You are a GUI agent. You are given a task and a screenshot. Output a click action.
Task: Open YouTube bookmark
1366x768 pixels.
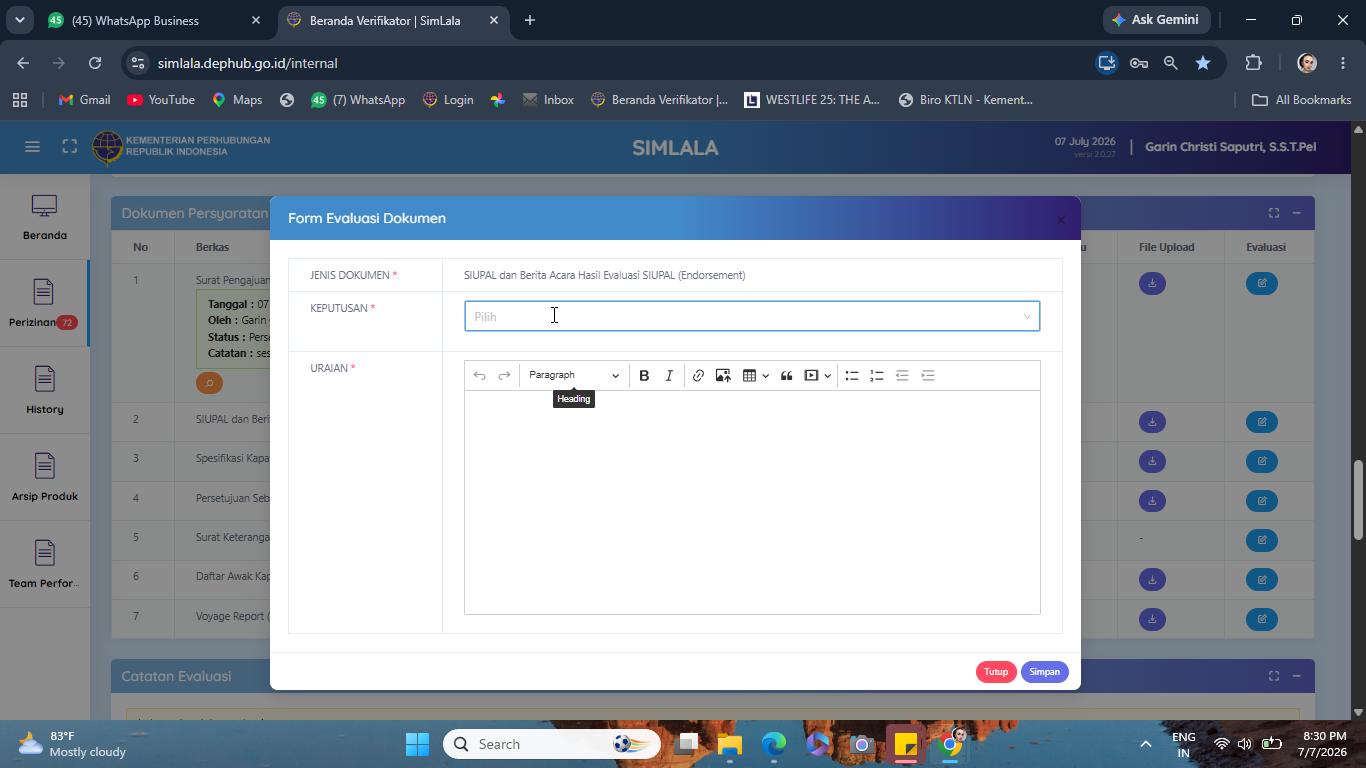(161, 100)
